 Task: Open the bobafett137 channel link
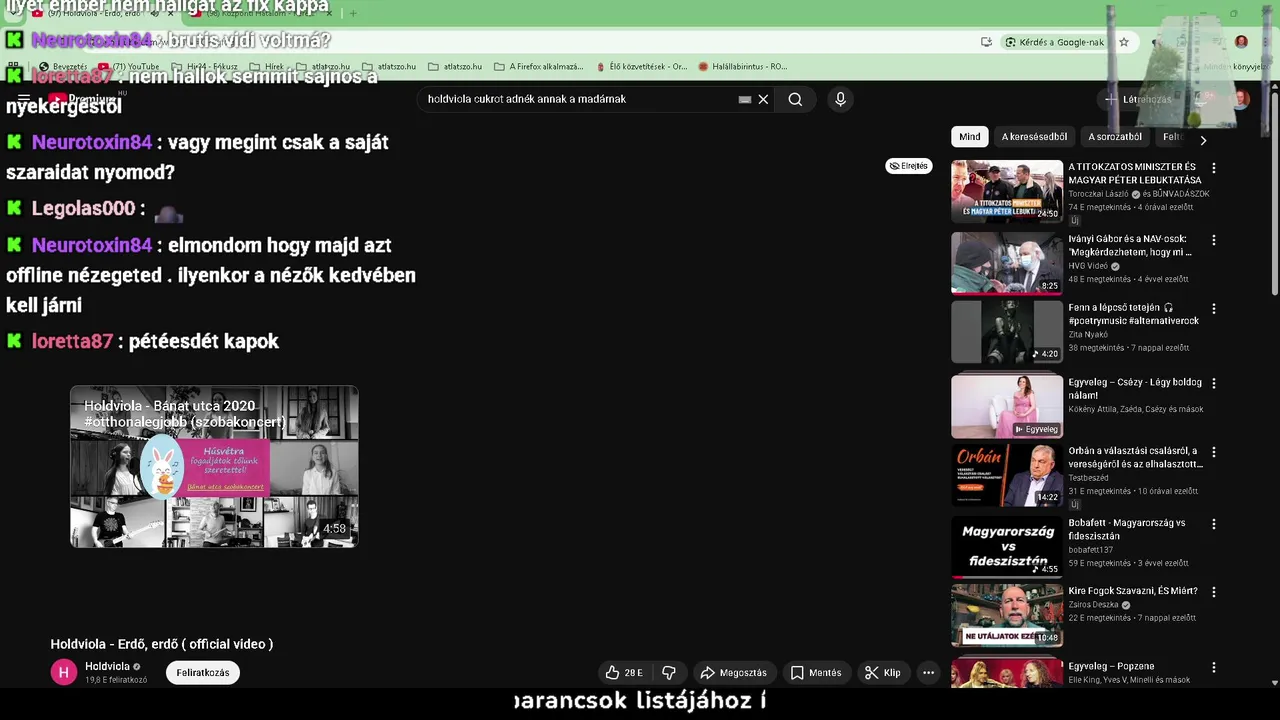click(1090, 550)
